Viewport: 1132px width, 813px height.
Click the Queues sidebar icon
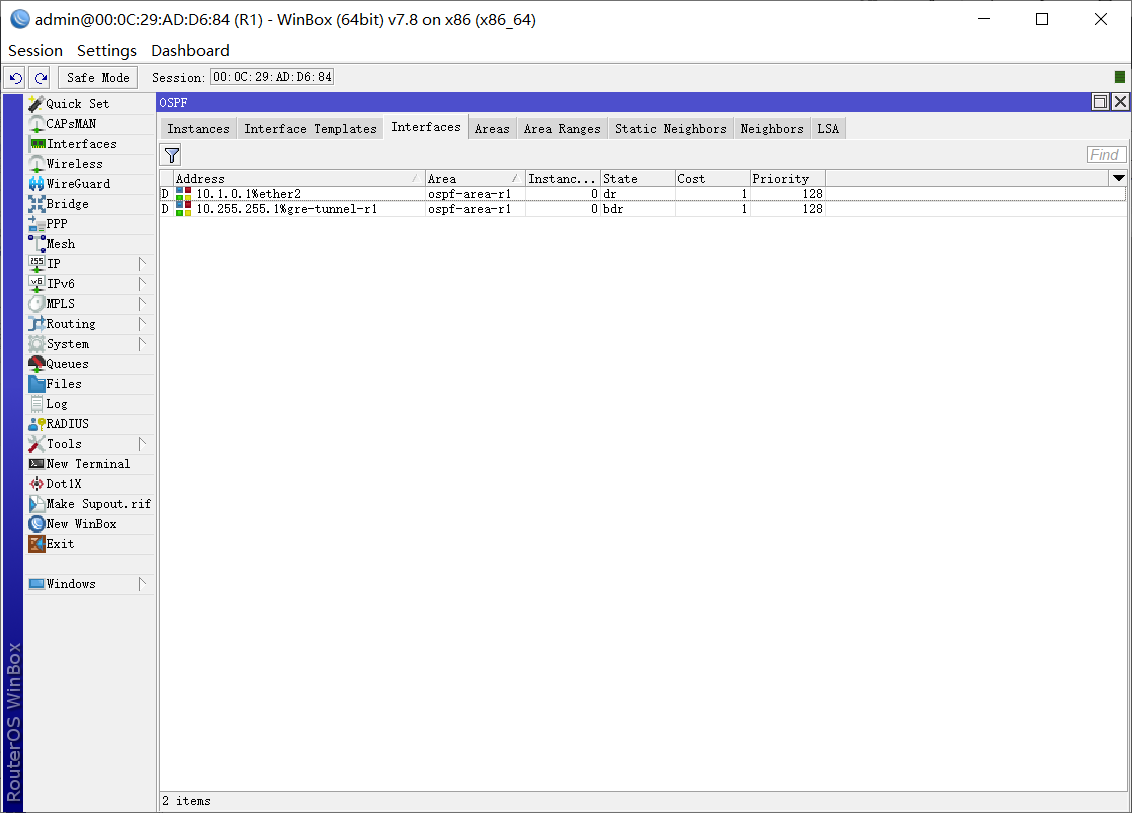click(x=36, y=364)
